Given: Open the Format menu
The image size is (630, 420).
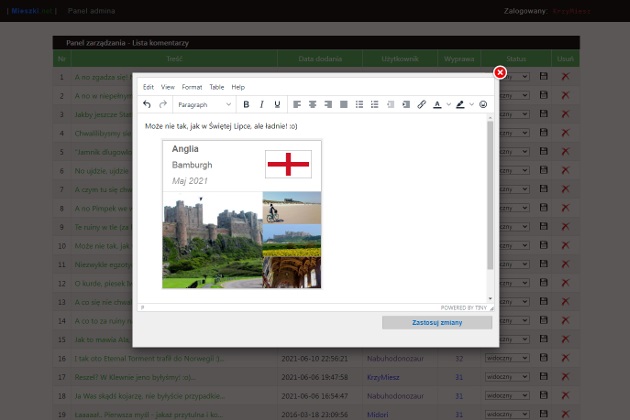Looking at the screenshot, I should tap(191, 87).
